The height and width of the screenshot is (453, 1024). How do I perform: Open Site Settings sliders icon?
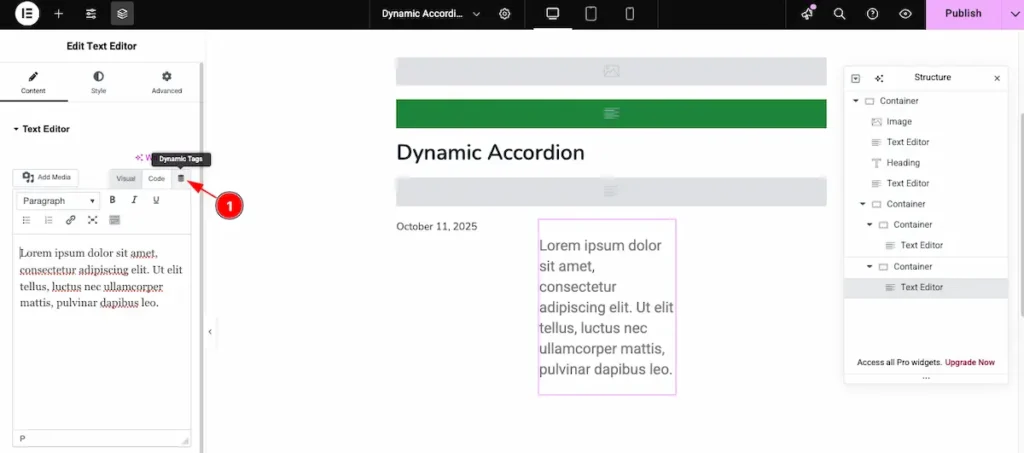tap(91, 14)
